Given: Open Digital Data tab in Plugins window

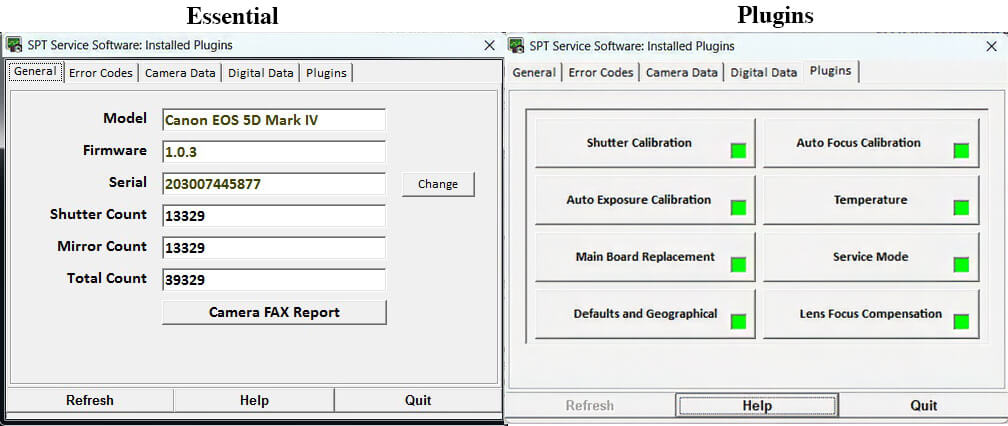Looking at the screenshot, I should (x=764, y=73).
